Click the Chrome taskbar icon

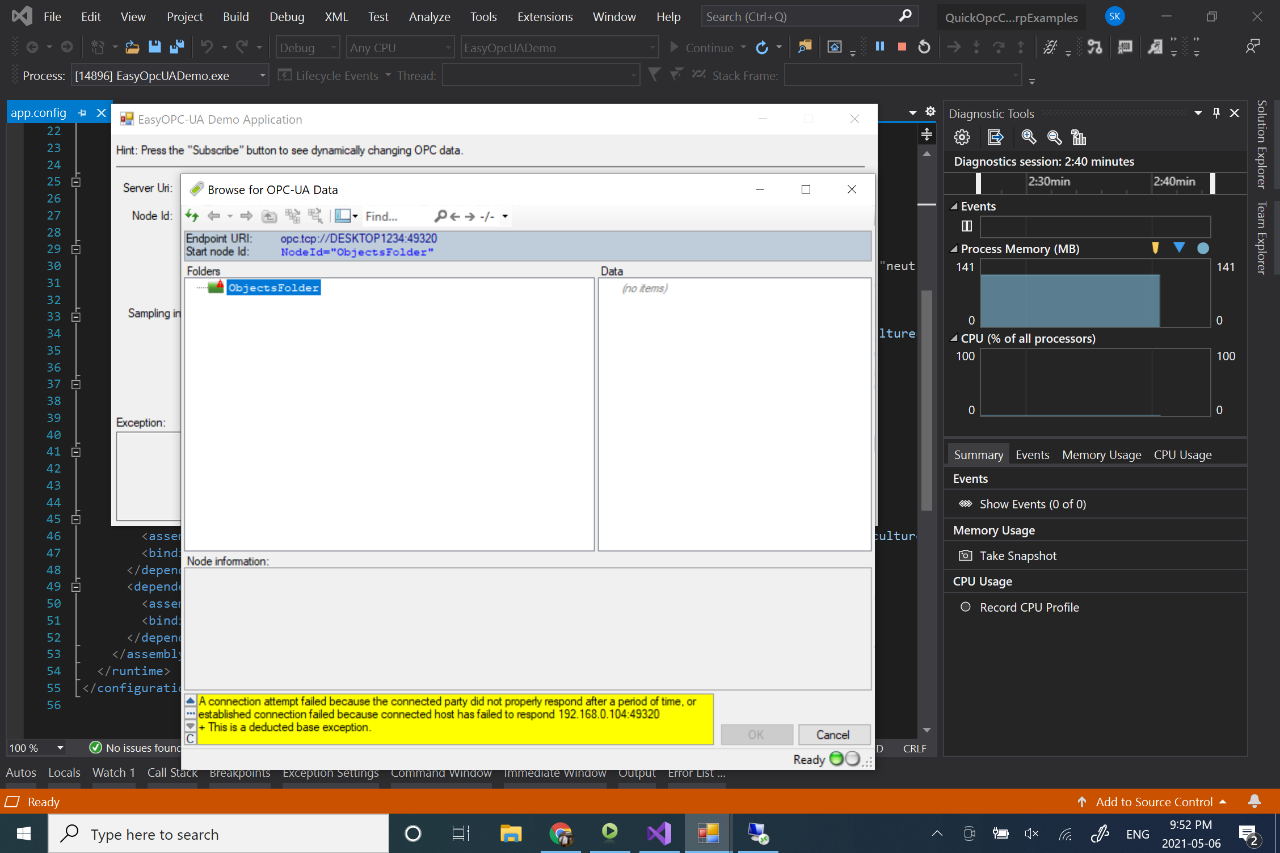coord(561,833)
